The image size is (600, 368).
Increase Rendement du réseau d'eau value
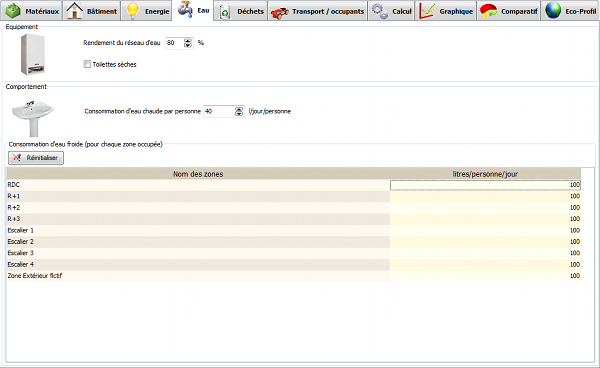tap(188, 41)
